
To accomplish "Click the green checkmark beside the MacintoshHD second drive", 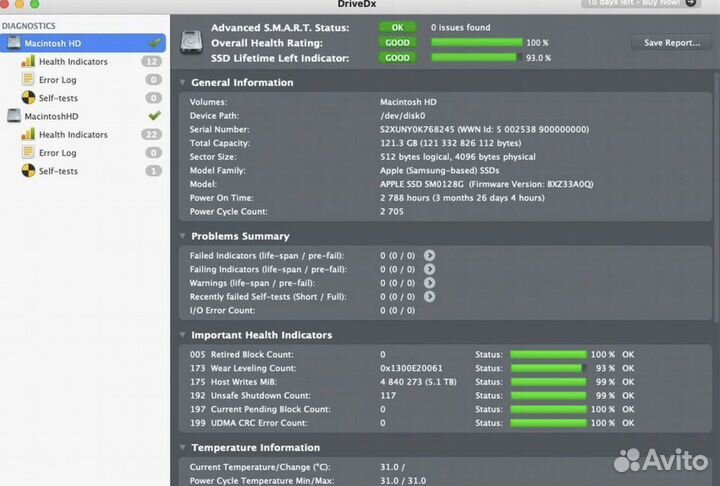I will pos(155,115).
